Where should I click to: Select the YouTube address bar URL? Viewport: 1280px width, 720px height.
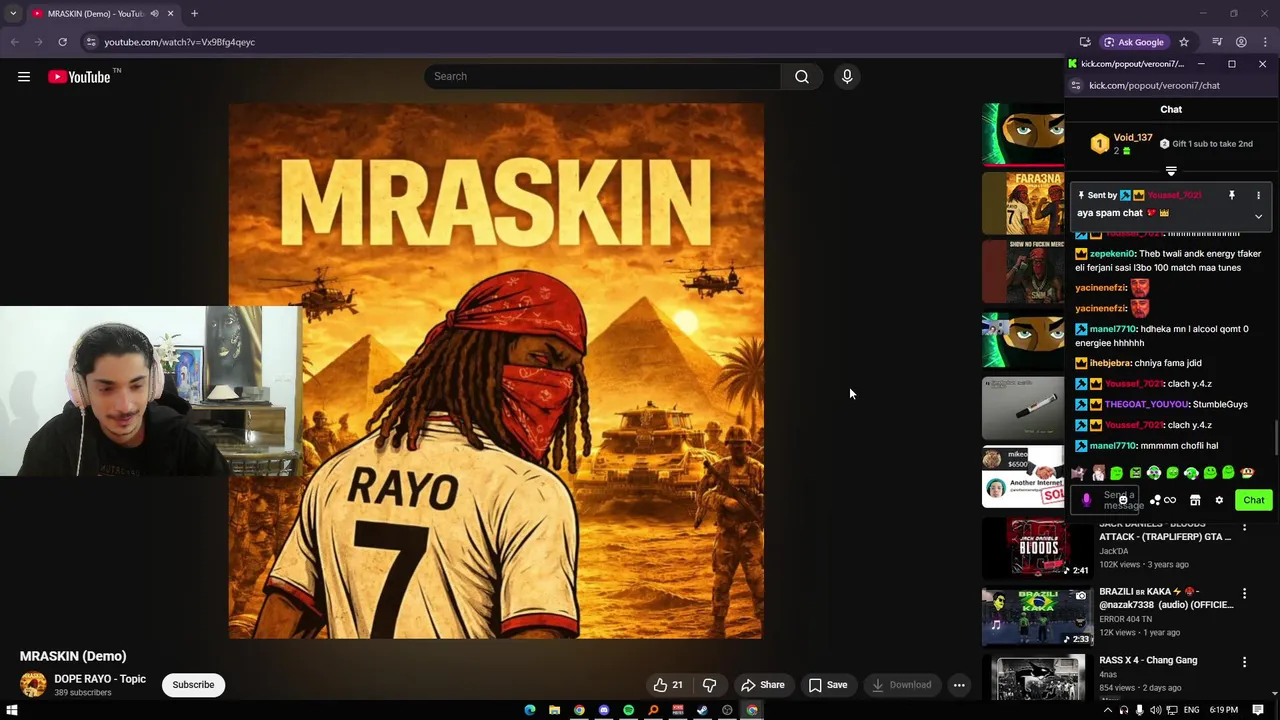pos(180,42)
